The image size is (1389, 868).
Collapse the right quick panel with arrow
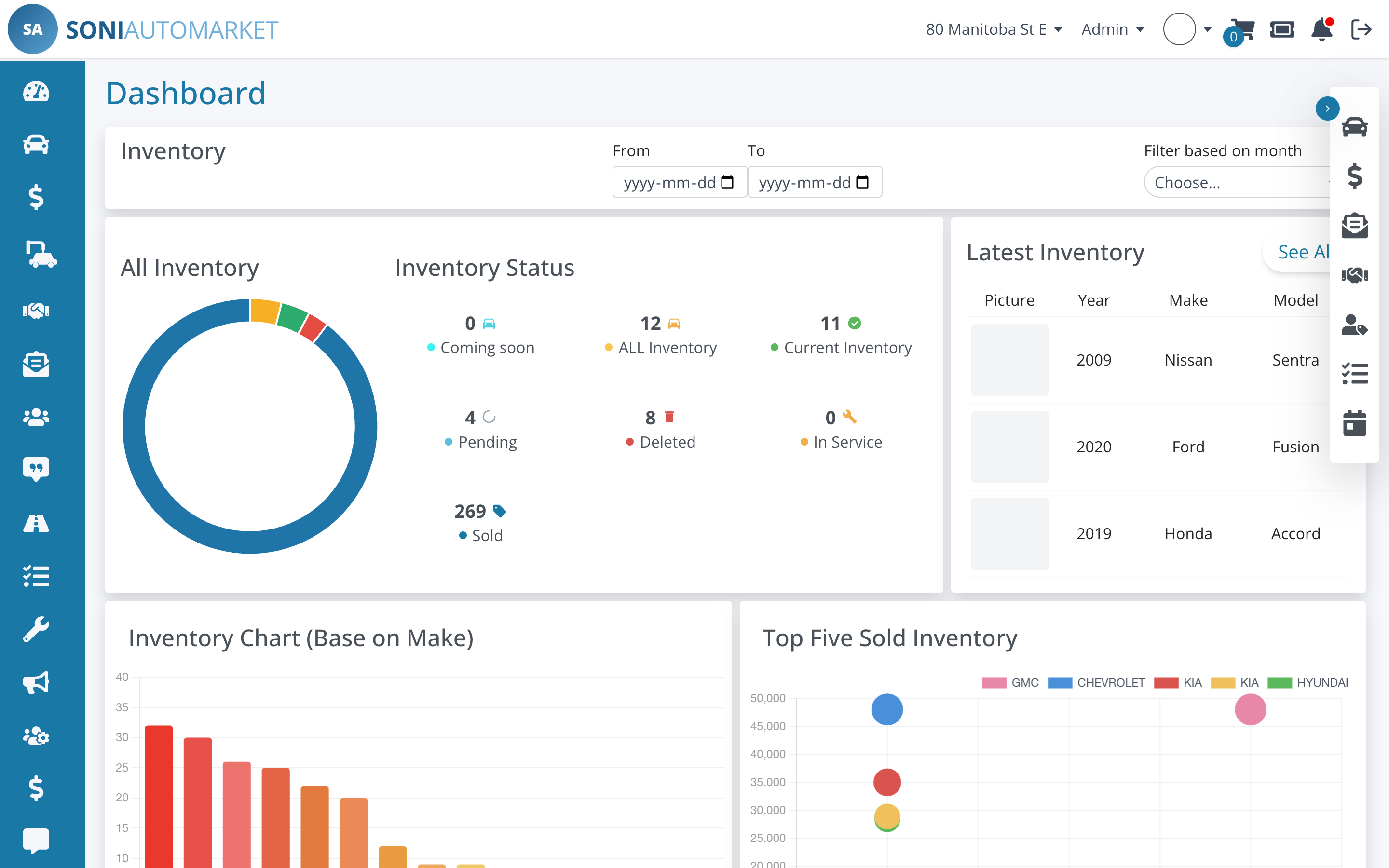[1328, 108]
